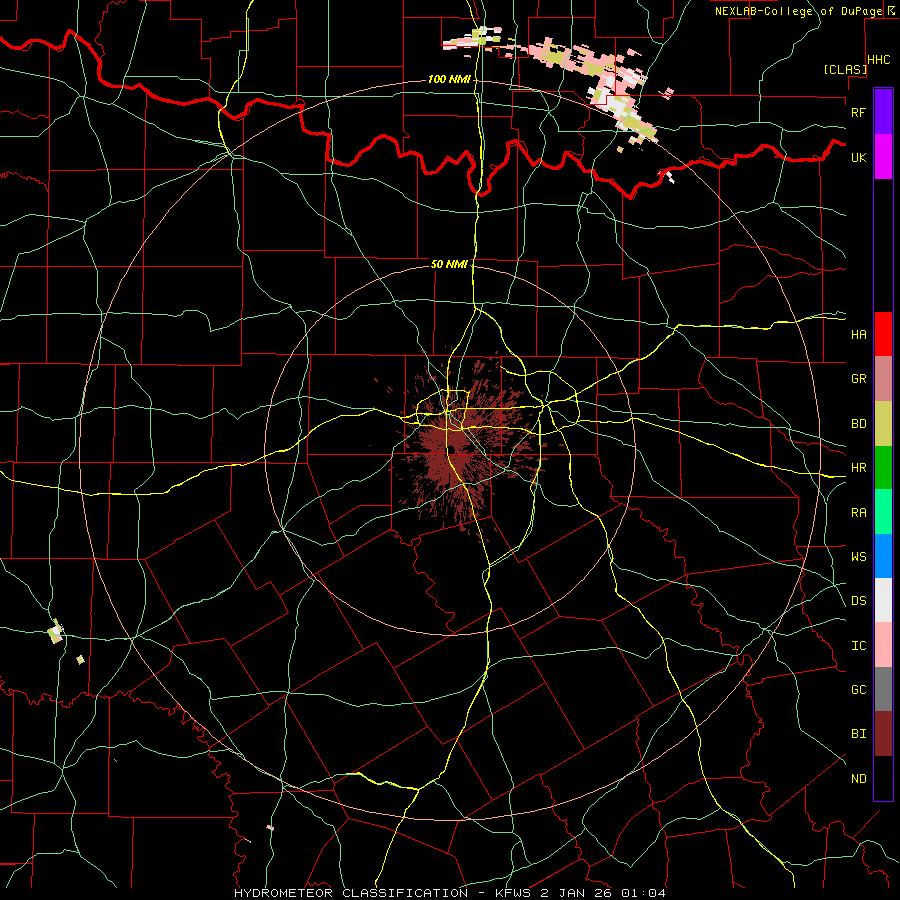Click the red HA color swatch
Image resolution: width=900 pixels, height=900 pixels.
tap(883, 334)
